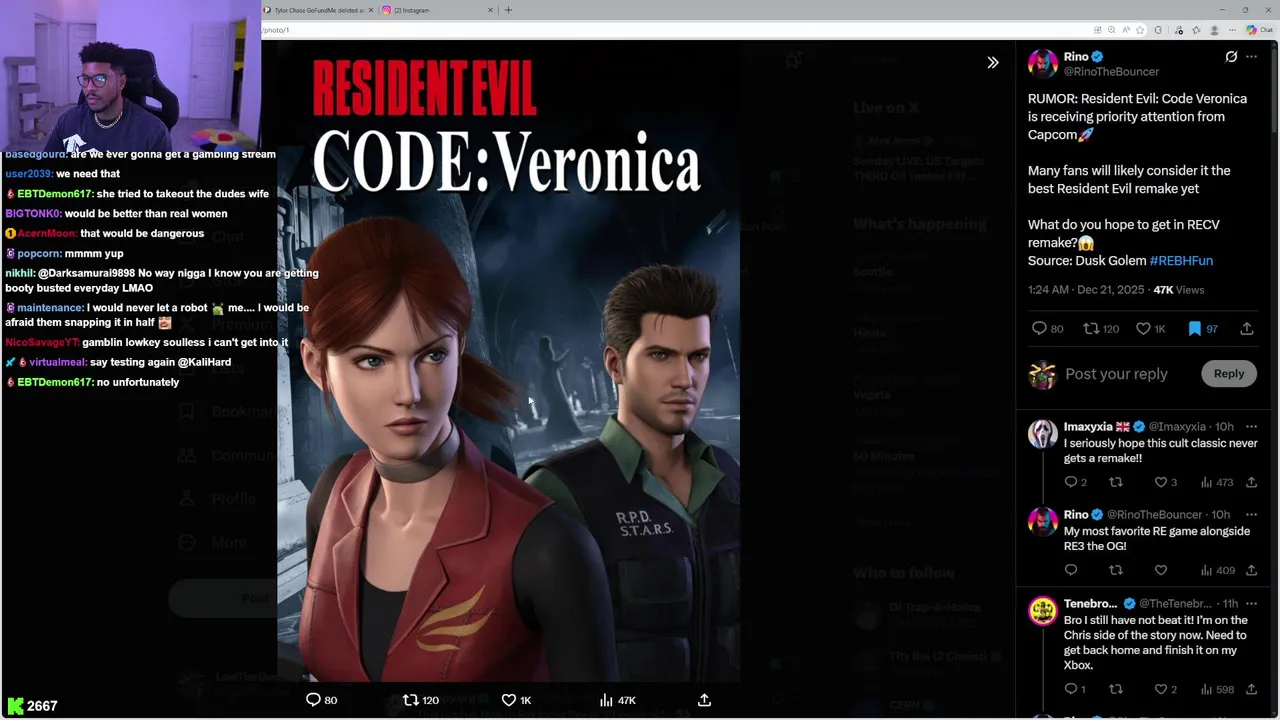Repost Imaxyxia's comment
1280x720 pixels.
pos(1116,482)
